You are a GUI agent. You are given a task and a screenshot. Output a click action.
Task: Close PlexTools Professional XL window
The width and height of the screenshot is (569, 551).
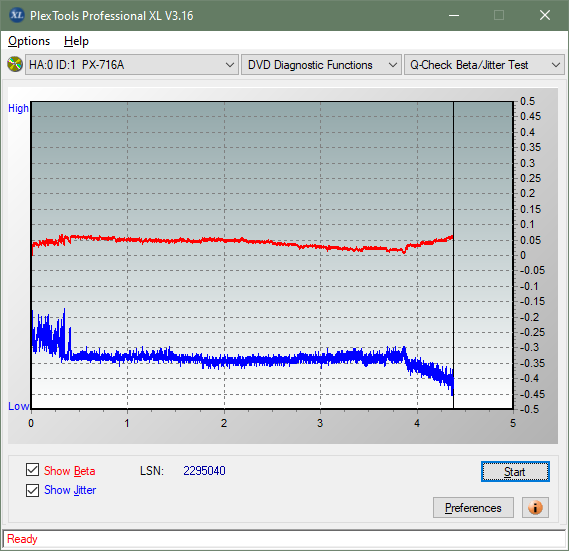point(545,15)
